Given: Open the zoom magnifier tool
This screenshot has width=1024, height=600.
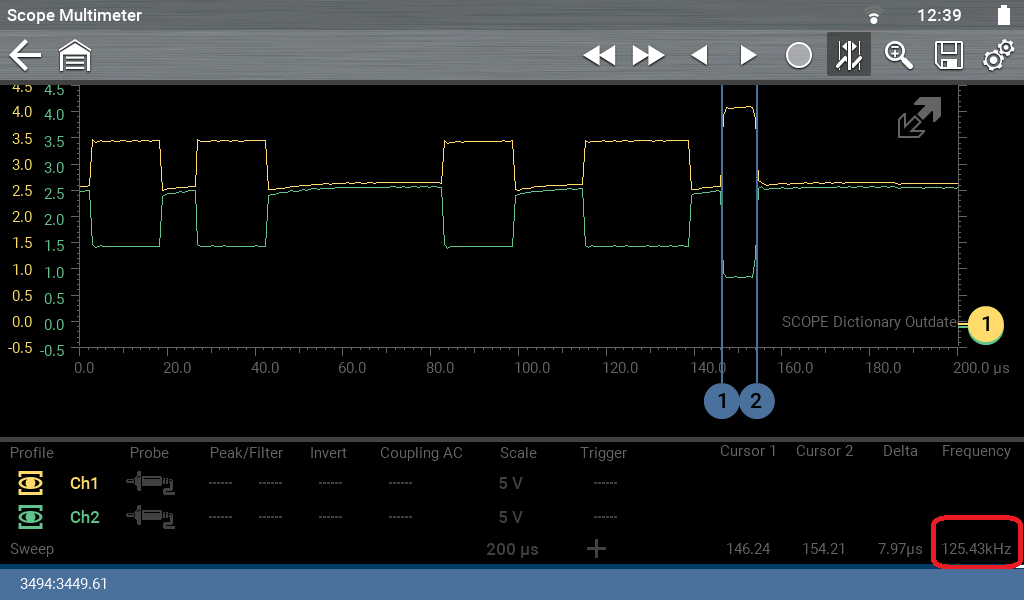Looking at the screenshot, I should click(898, 56).
